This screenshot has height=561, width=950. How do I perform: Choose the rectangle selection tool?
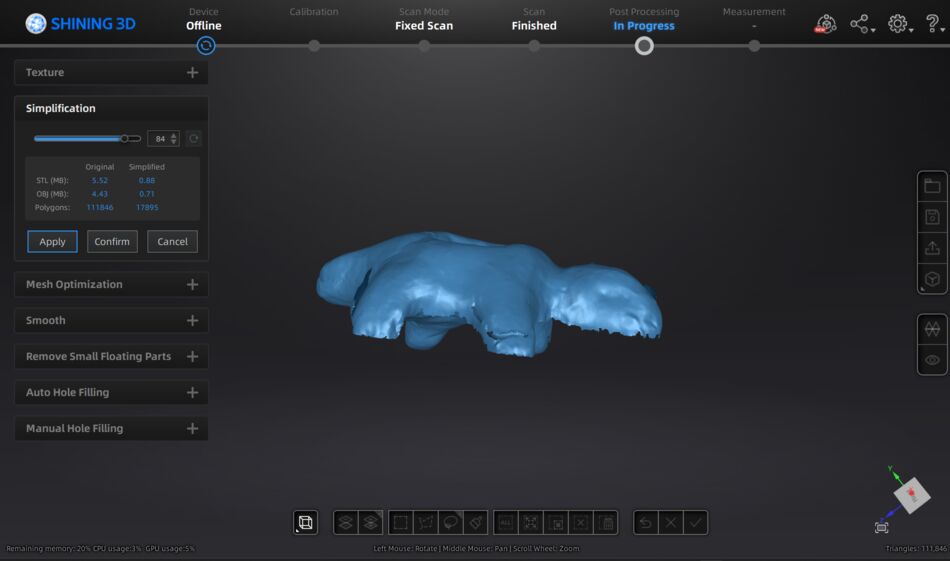[400, 522]
